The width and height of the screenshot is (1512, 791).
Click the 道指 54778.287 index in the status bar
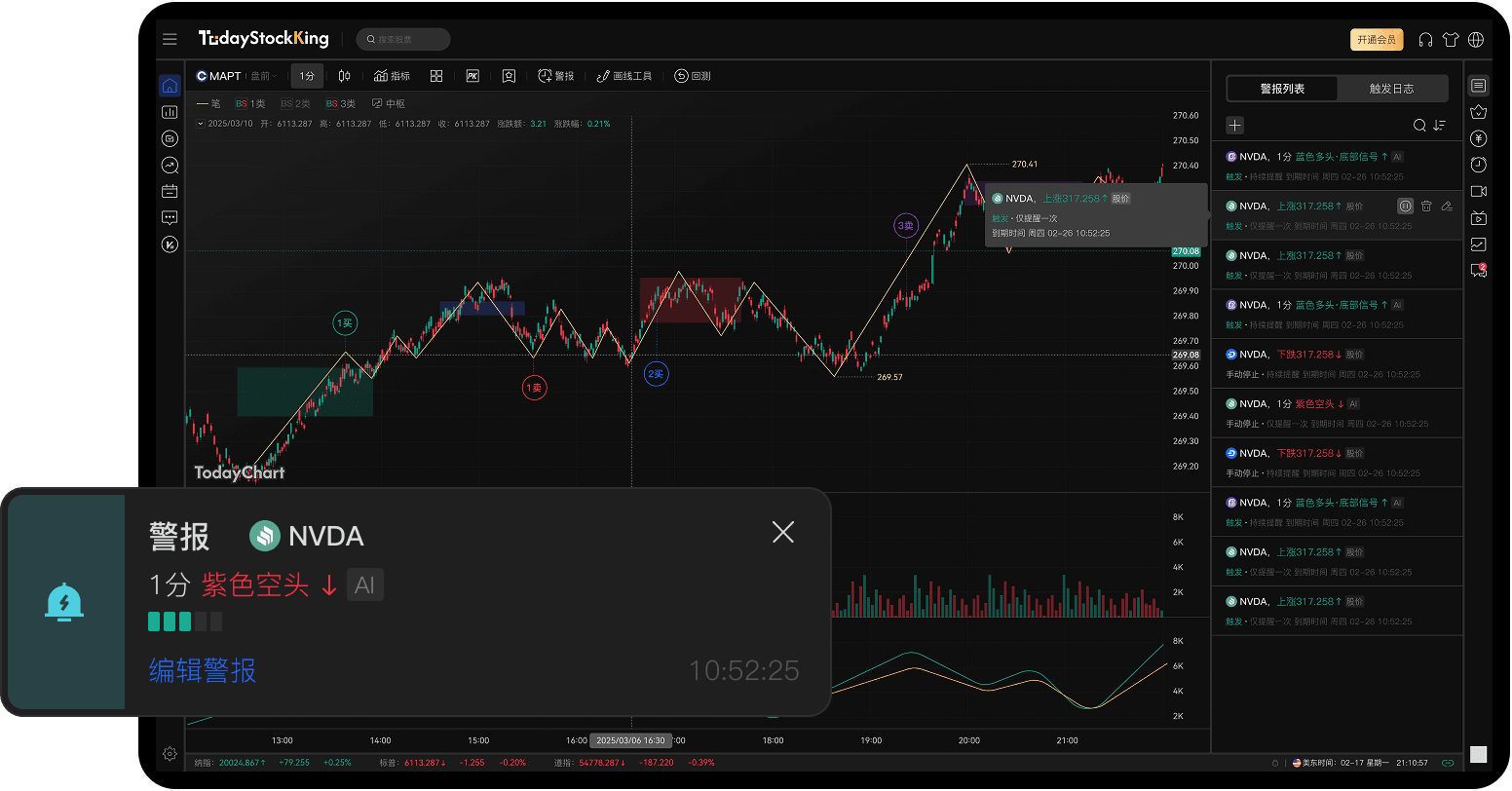click(589, 763)
